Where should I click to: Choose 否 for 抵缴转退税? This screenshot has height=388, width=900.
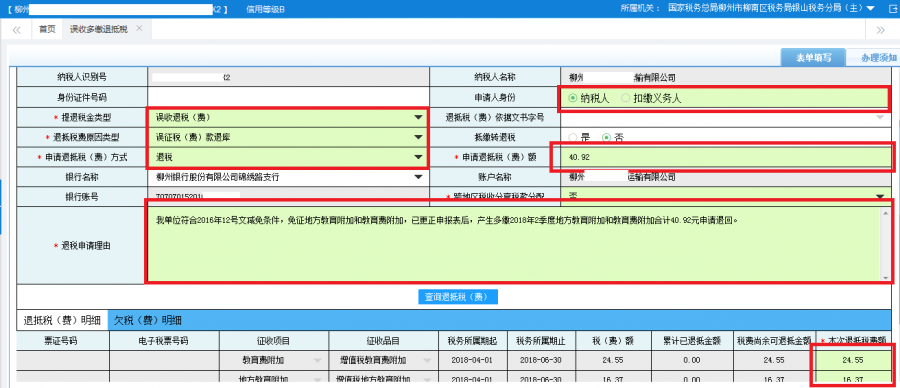(606, 137)
